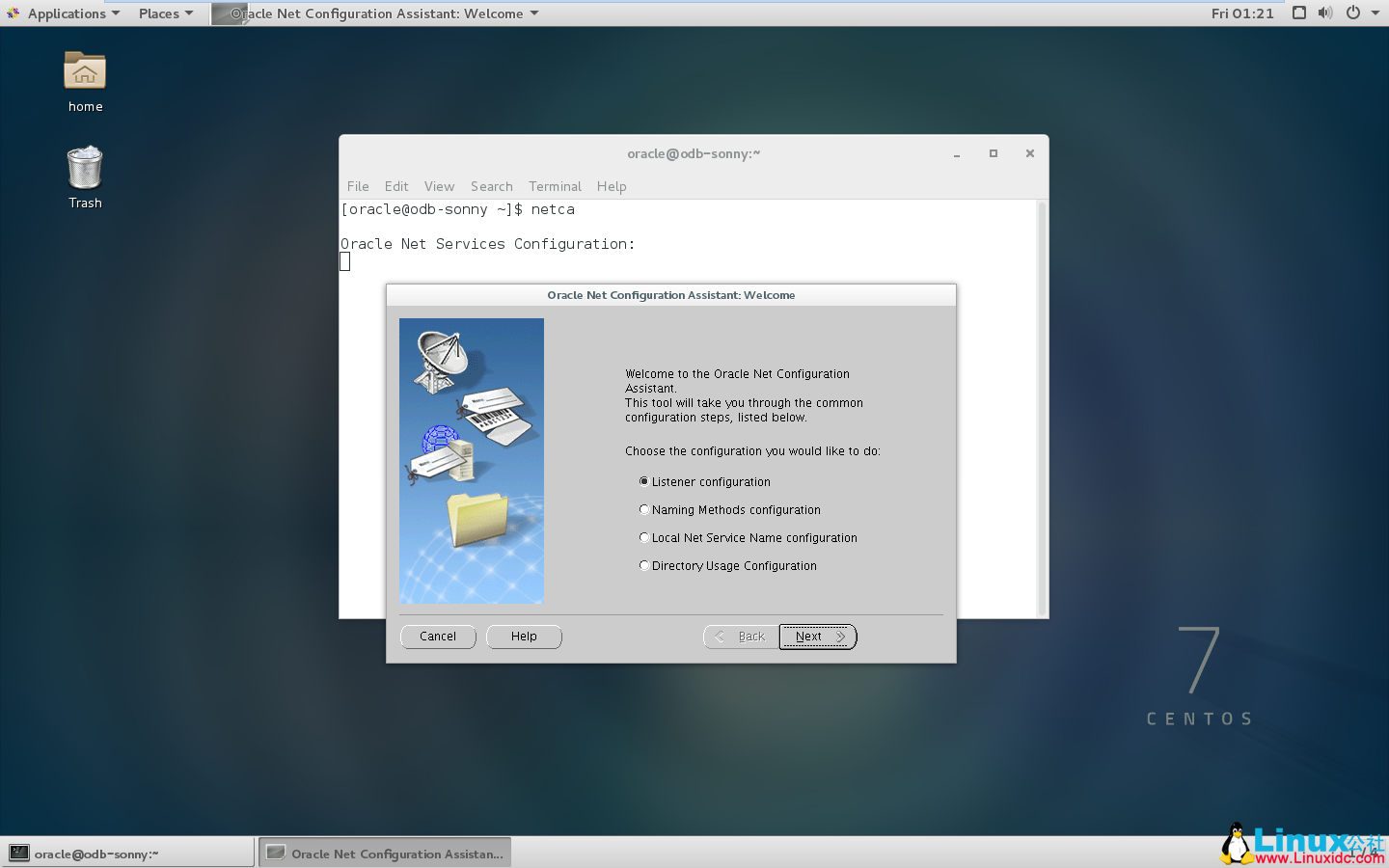Open terminal File menu

[358, 186]
